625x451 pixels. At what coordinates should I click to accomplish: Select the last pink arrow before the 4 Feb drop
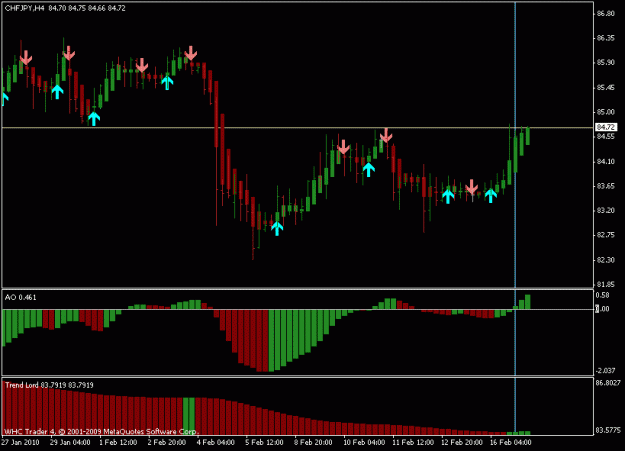191,53
